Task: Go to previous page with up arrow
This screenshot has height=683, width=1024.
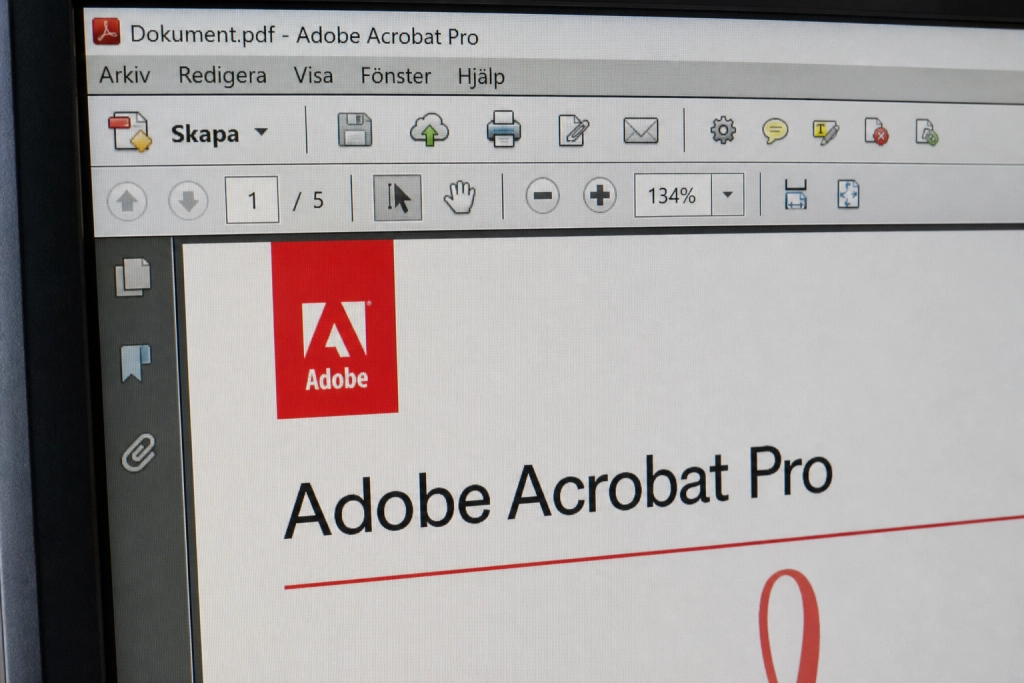Action: (x=127, y=200)
